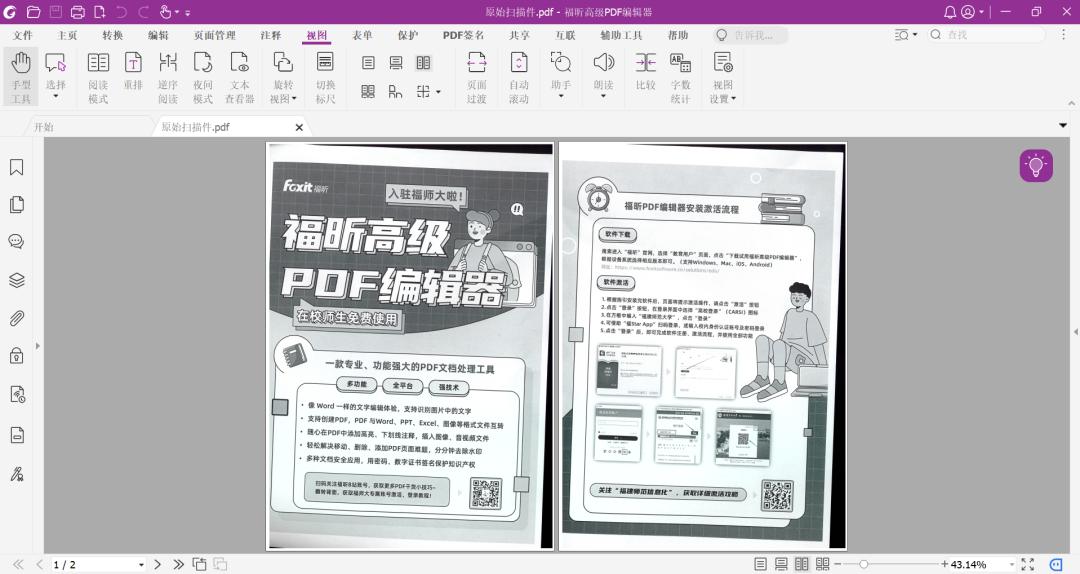Click the purple lightbulb assistant button
The height and width of the screenshot is (574, 1080).
click(x=1036, y=165)
